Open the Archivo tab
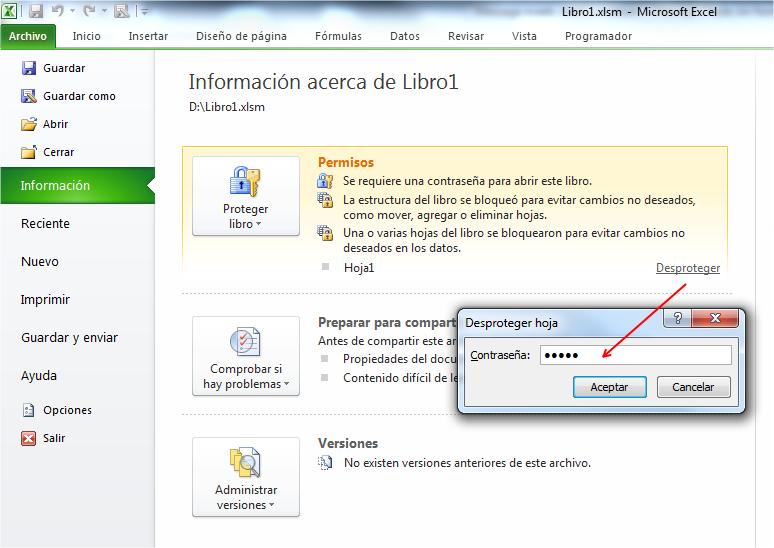The image size is (774, 548). (x=28, y=36)
